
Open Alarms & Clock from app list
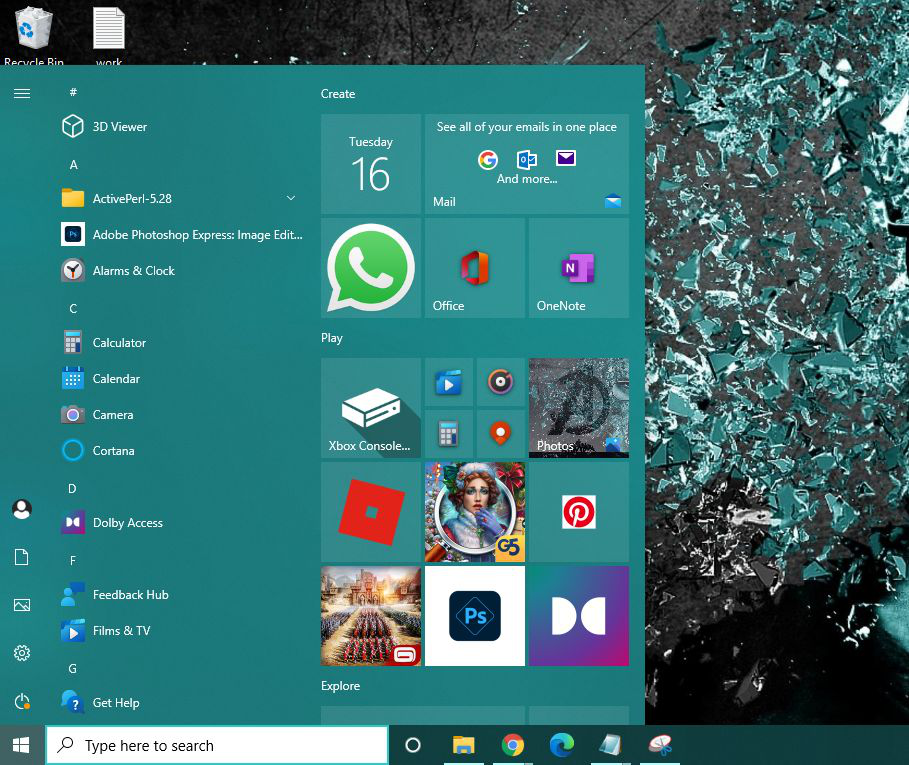point(133,271)
